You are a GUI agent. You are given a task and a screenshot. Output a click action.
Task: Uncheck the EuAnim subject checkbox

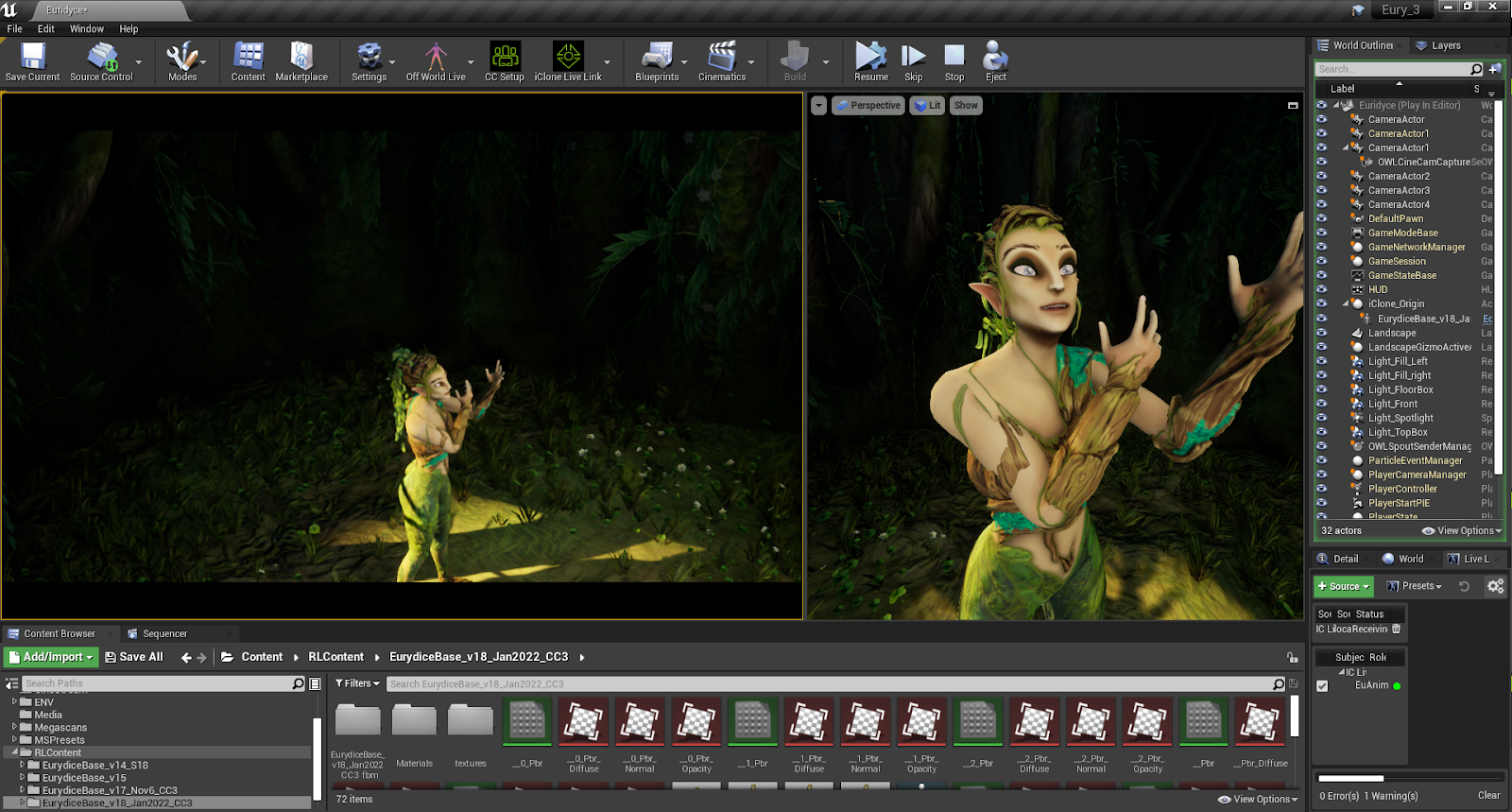pyautogui.click(x=1322, y=686)
